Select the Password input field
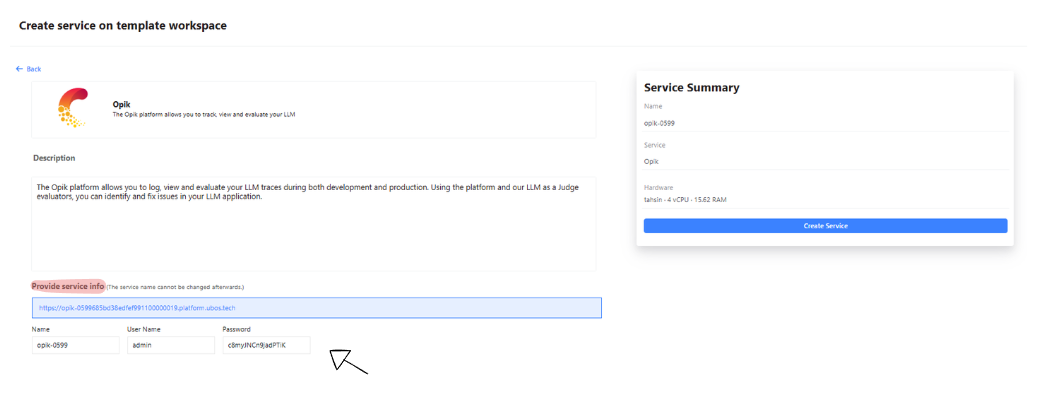Viewport: 1037px width, 400px height. (267, 345)
